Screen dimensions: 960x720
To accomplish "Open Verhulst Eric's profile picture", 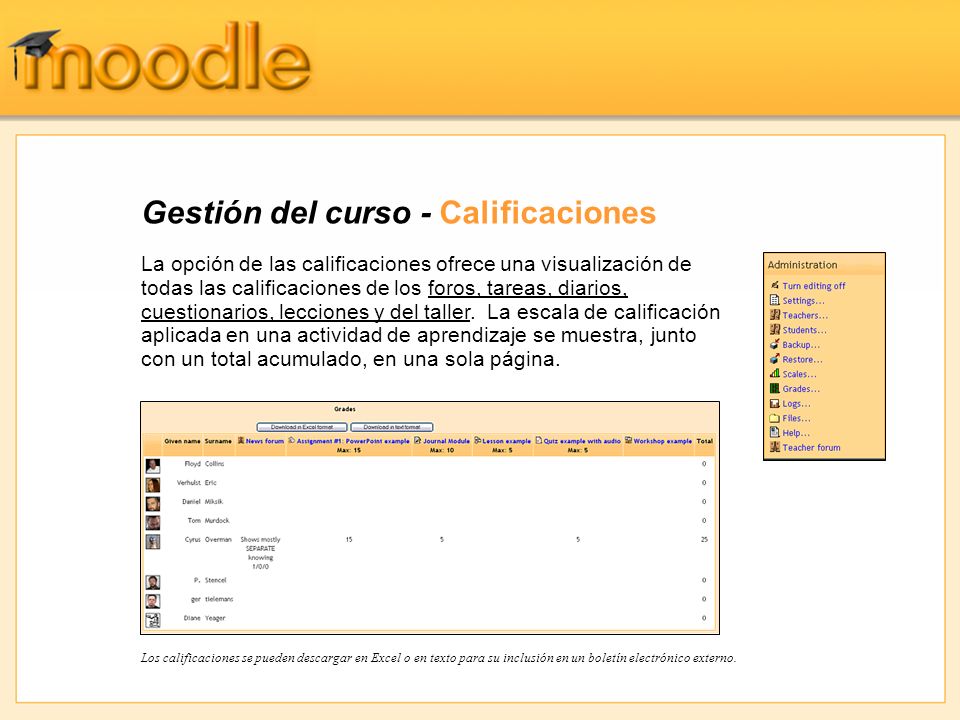I will 153,485.
